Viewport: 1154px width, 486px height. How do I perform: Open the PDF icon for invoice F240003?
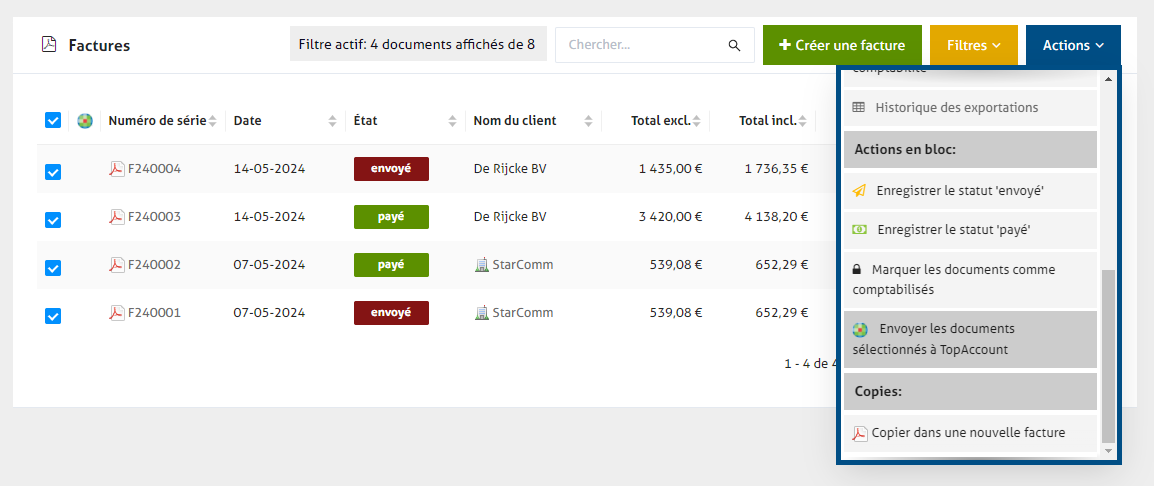[x=117, y=217]
